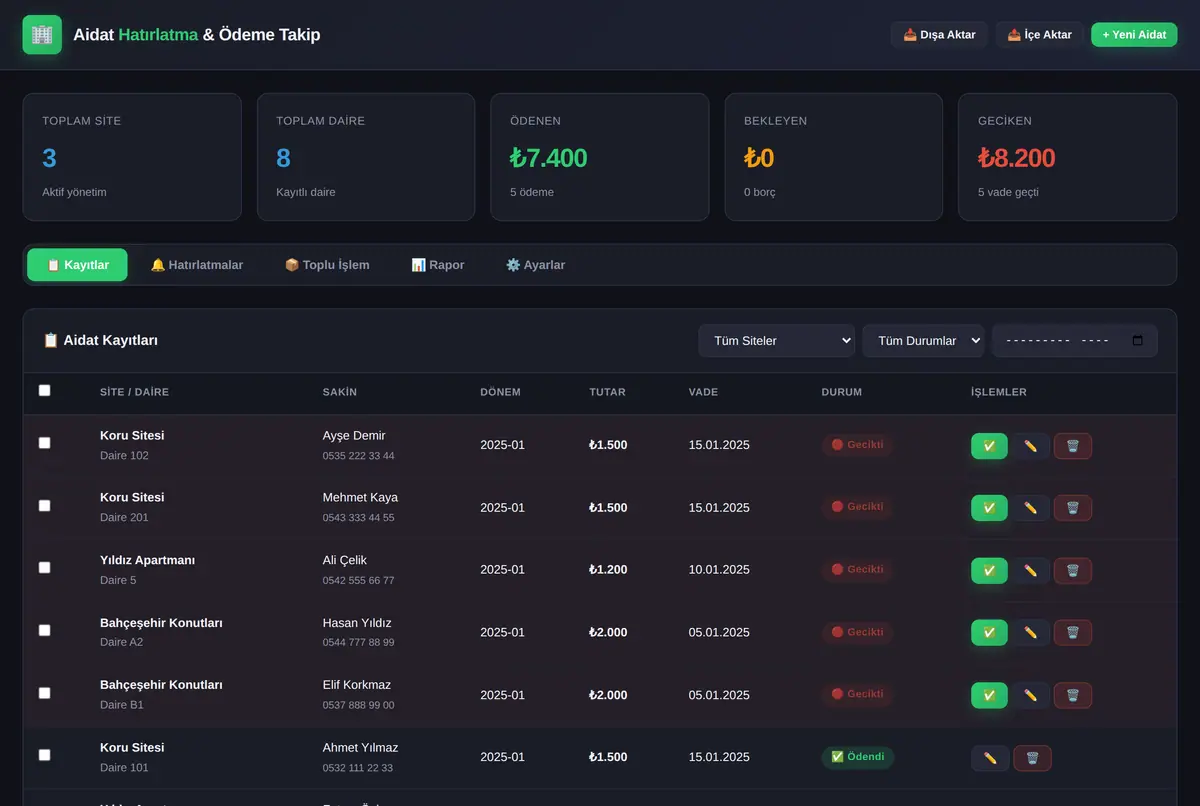Open the Hatırlatmalar tab
This screenshot has height=806, width=1200.
197,265
